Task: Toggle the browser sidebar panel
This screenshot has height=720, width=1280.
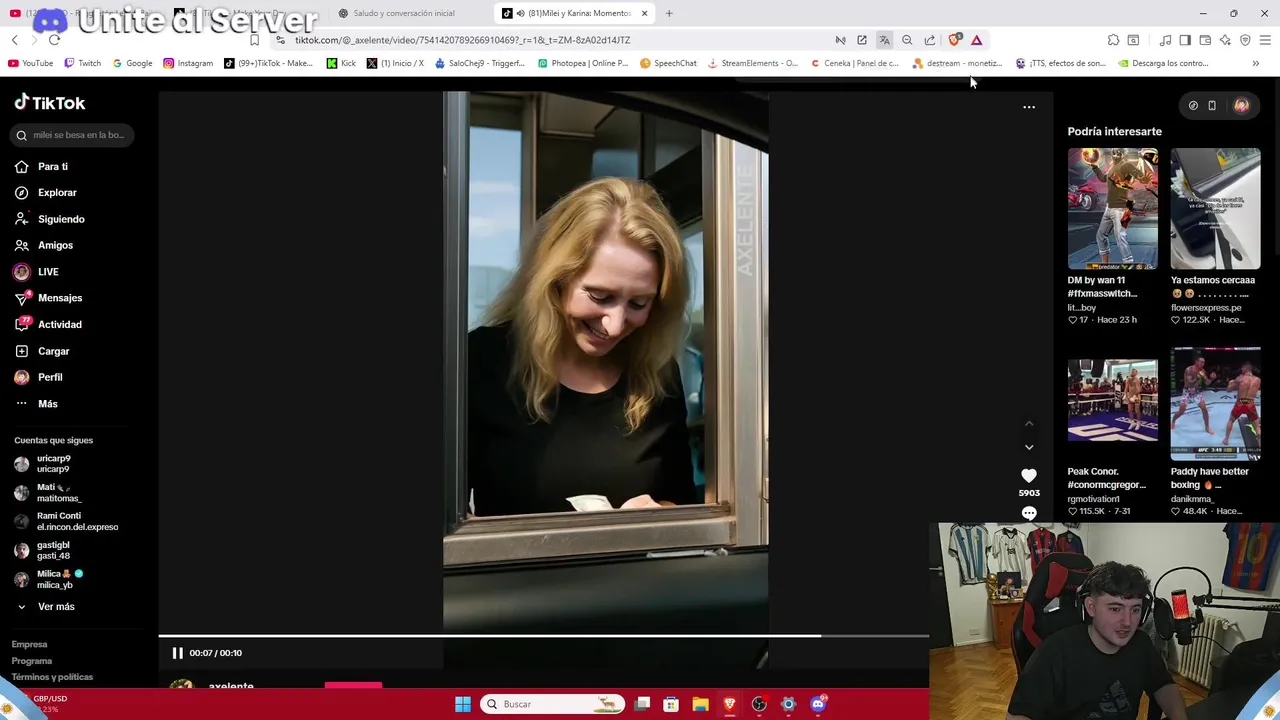Action: [1185, 40]
